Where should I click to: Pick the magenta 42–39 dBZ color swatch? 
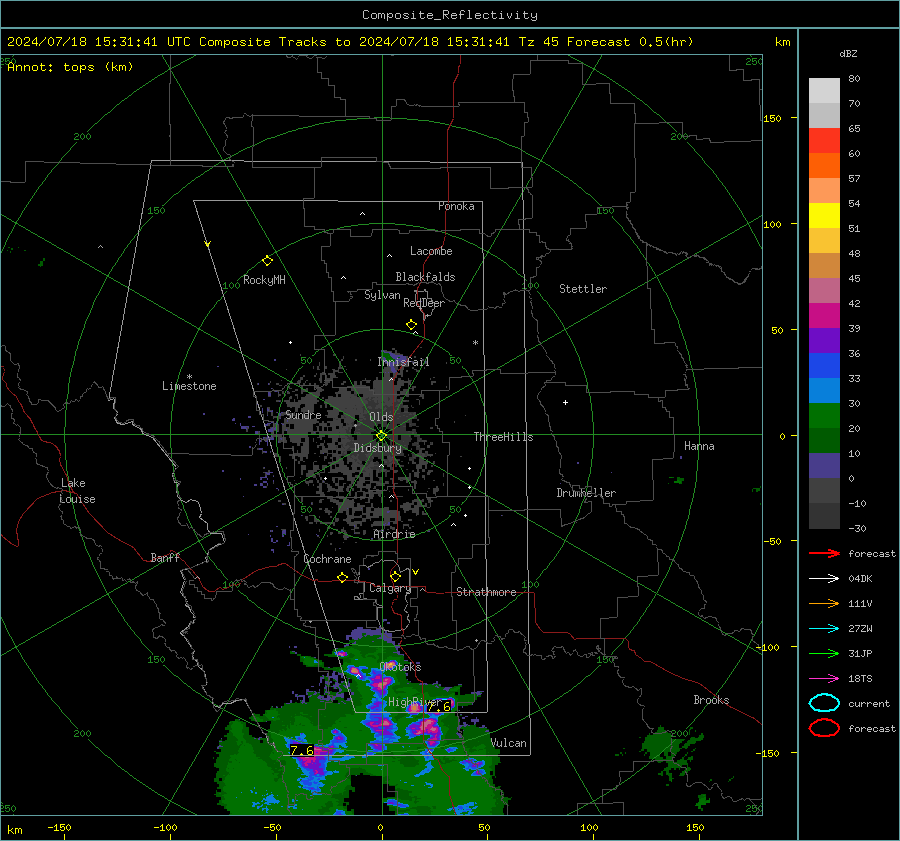pyautogui.click(x=824, y=315)
